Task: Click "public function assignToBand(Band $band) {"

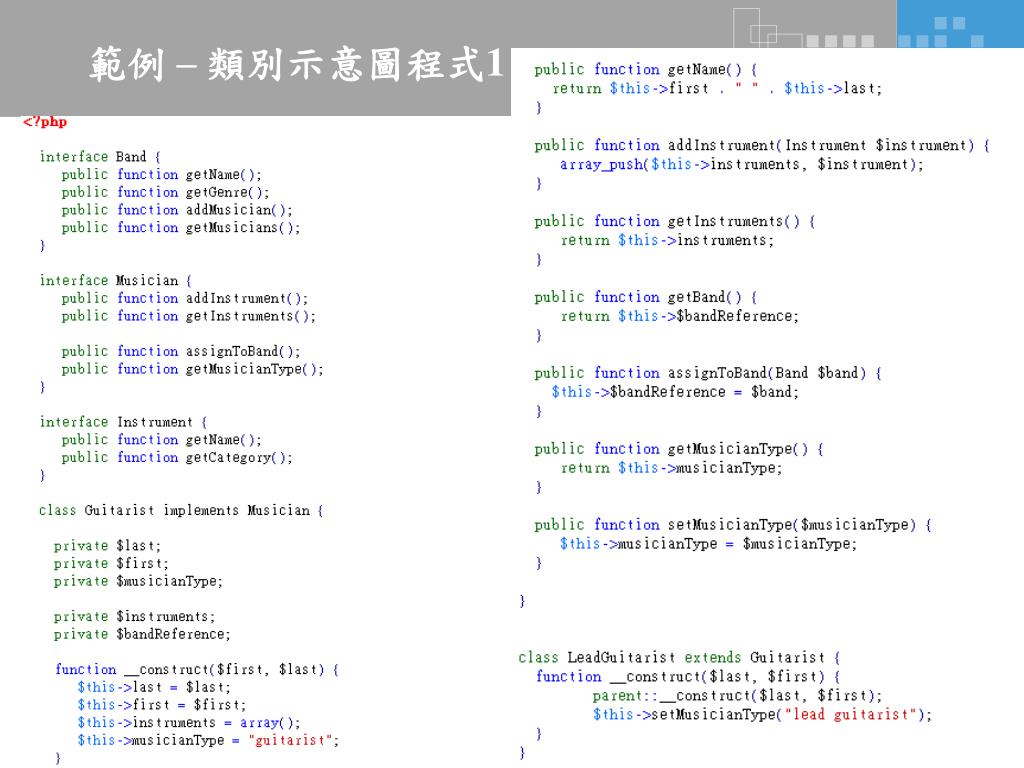Action: point(708,372)
